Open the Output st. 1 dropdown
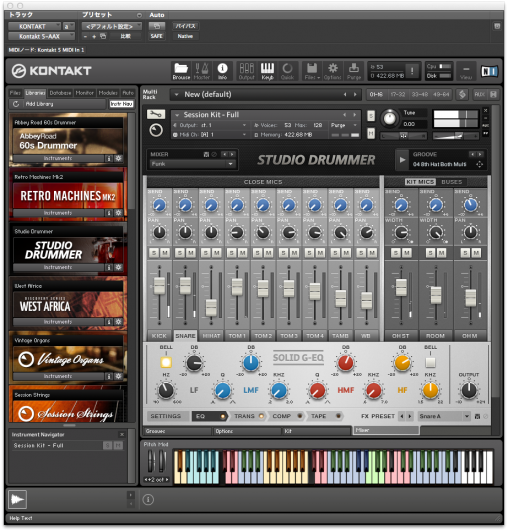508x531 pixels. [210, 125]
